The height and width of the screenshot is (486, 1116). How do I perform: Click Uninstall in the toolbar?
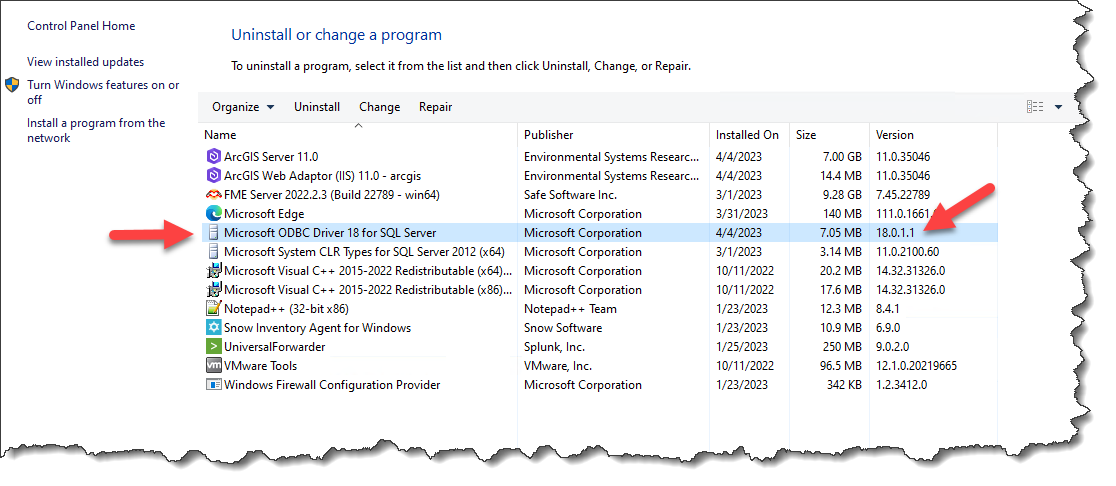pos(317,107)
